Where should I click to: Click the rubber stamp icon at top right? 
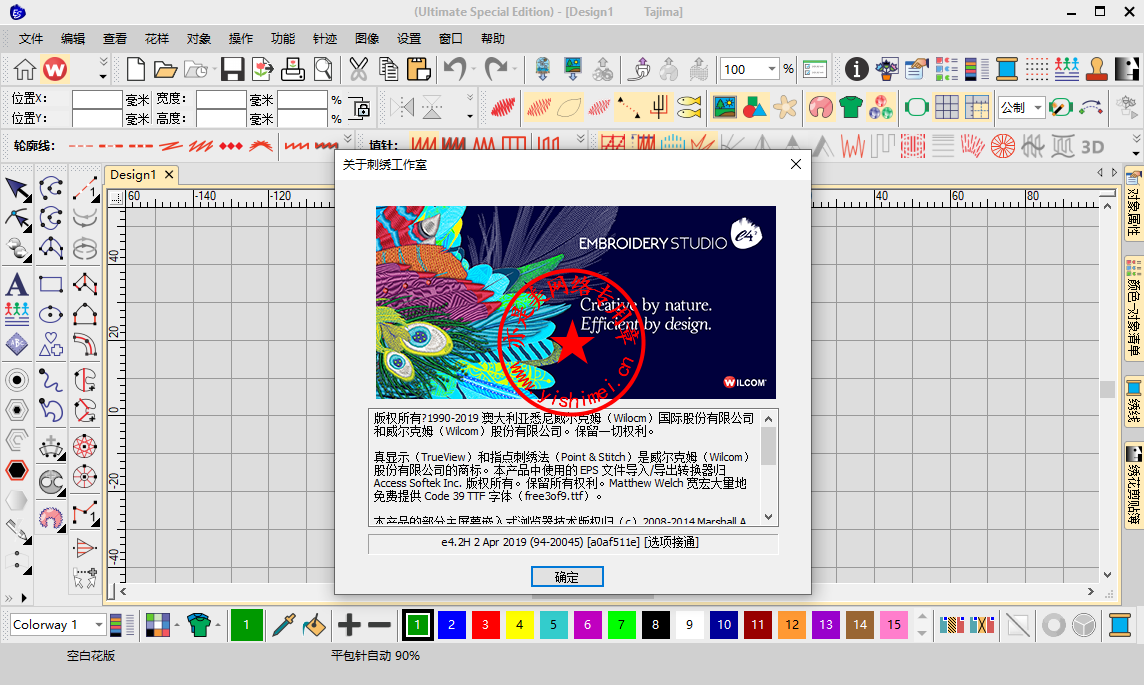coord(1097,69)
